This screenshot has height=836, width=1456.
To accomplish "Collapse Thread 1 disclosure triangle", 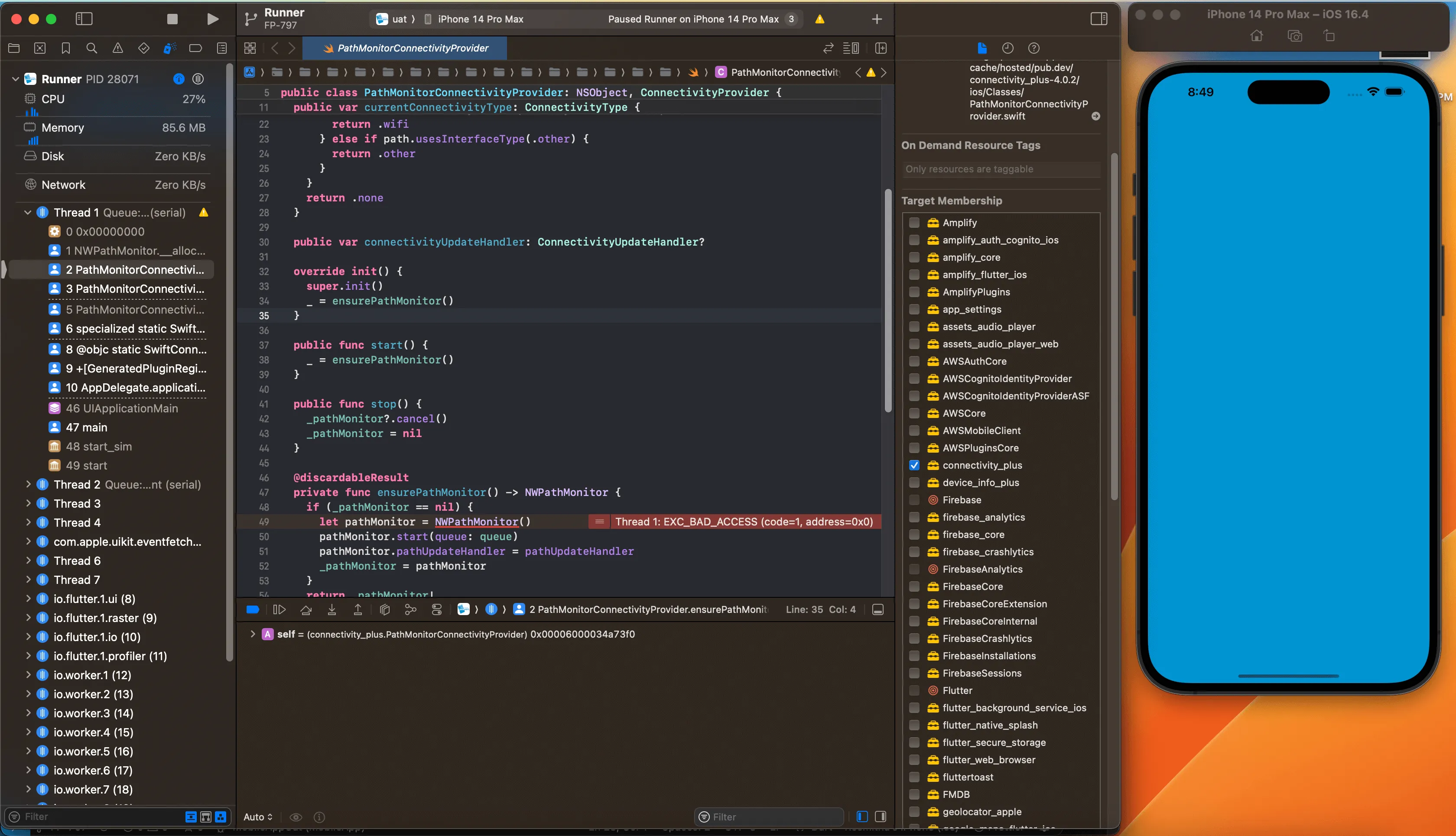I will click(28, 212).
